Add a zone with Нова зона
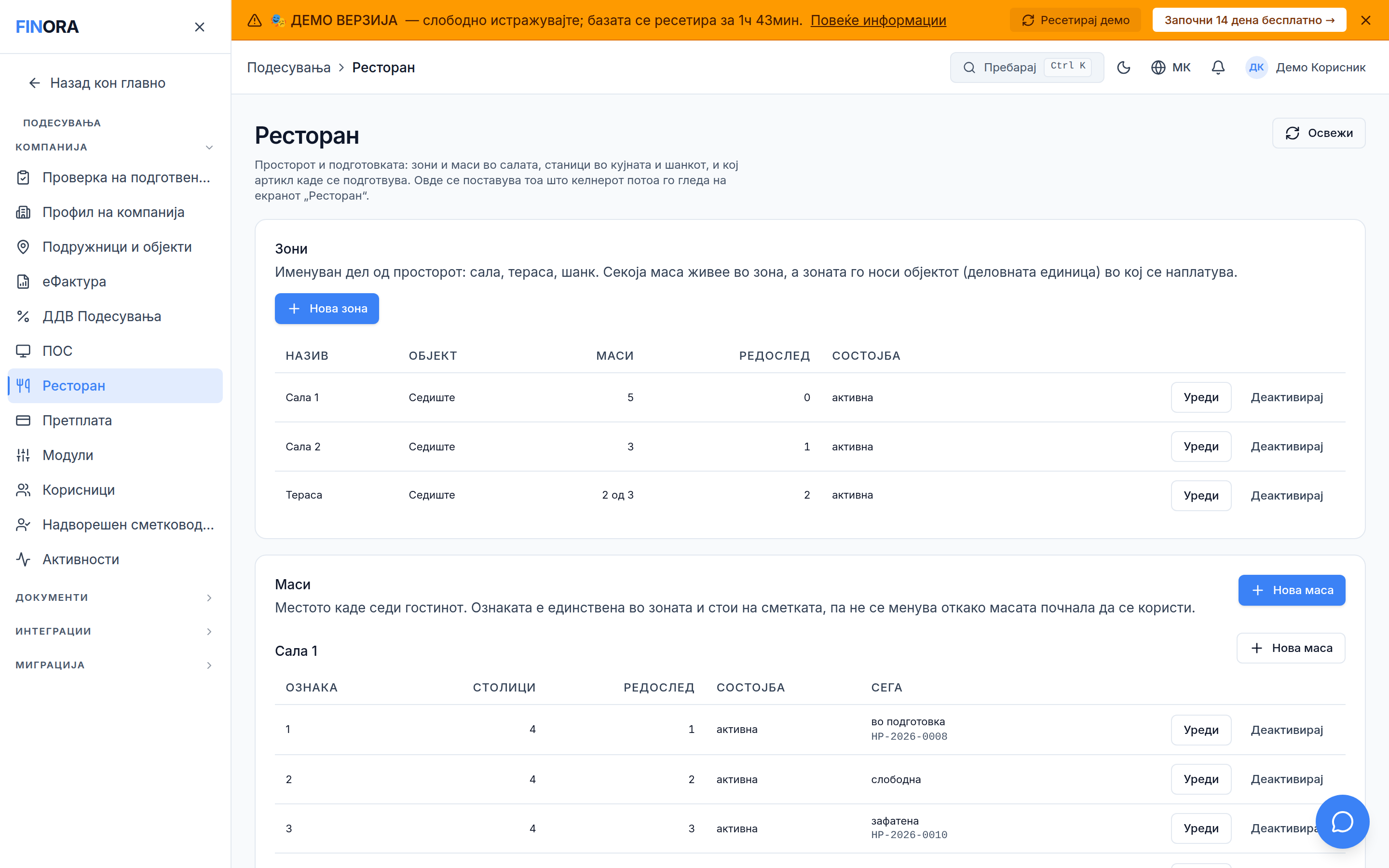The width and height of the screenshot is (1389, 868). pos(327,309)
